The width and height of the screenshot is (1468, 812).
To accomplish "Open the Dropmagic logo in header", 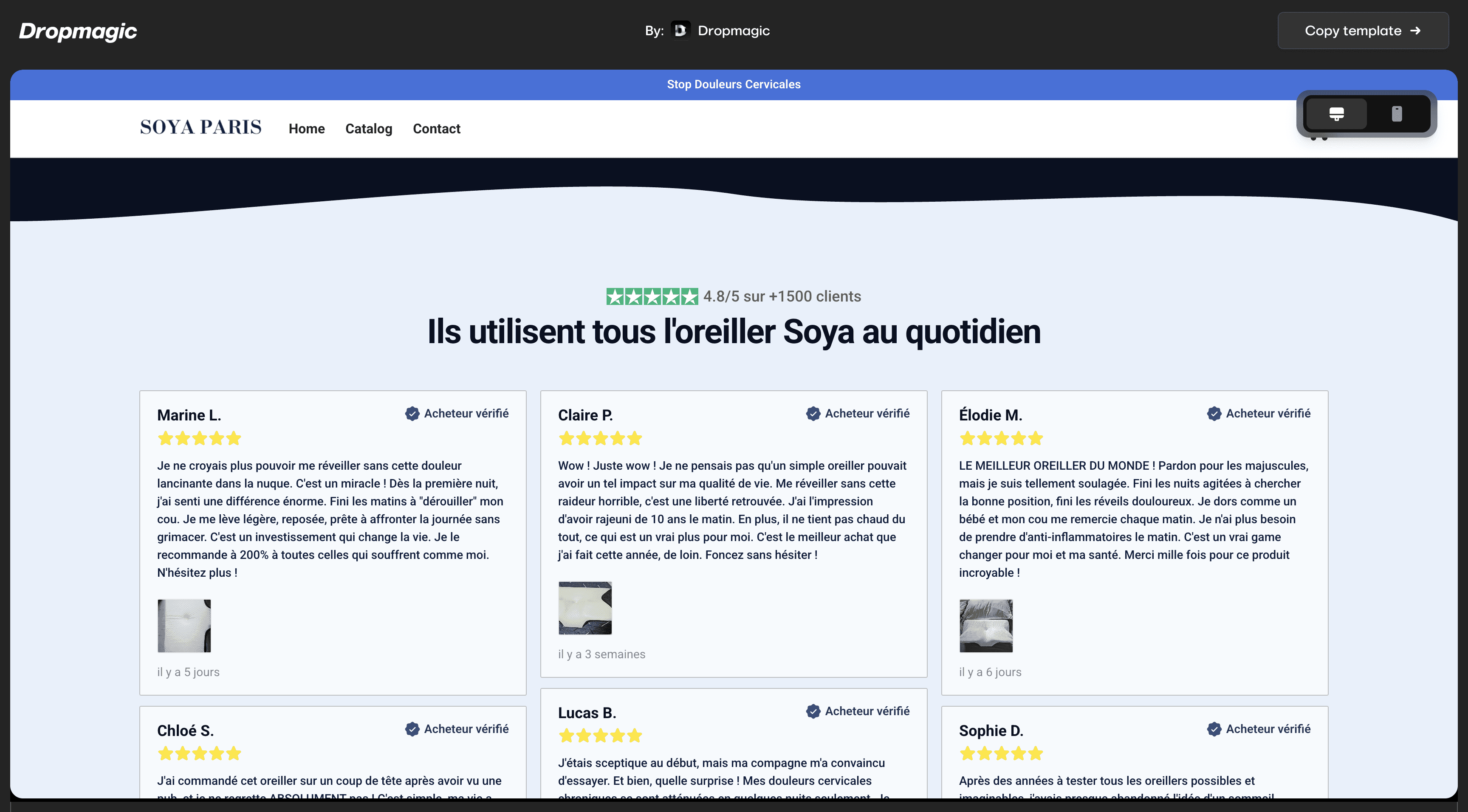I will tap(78, 31).
